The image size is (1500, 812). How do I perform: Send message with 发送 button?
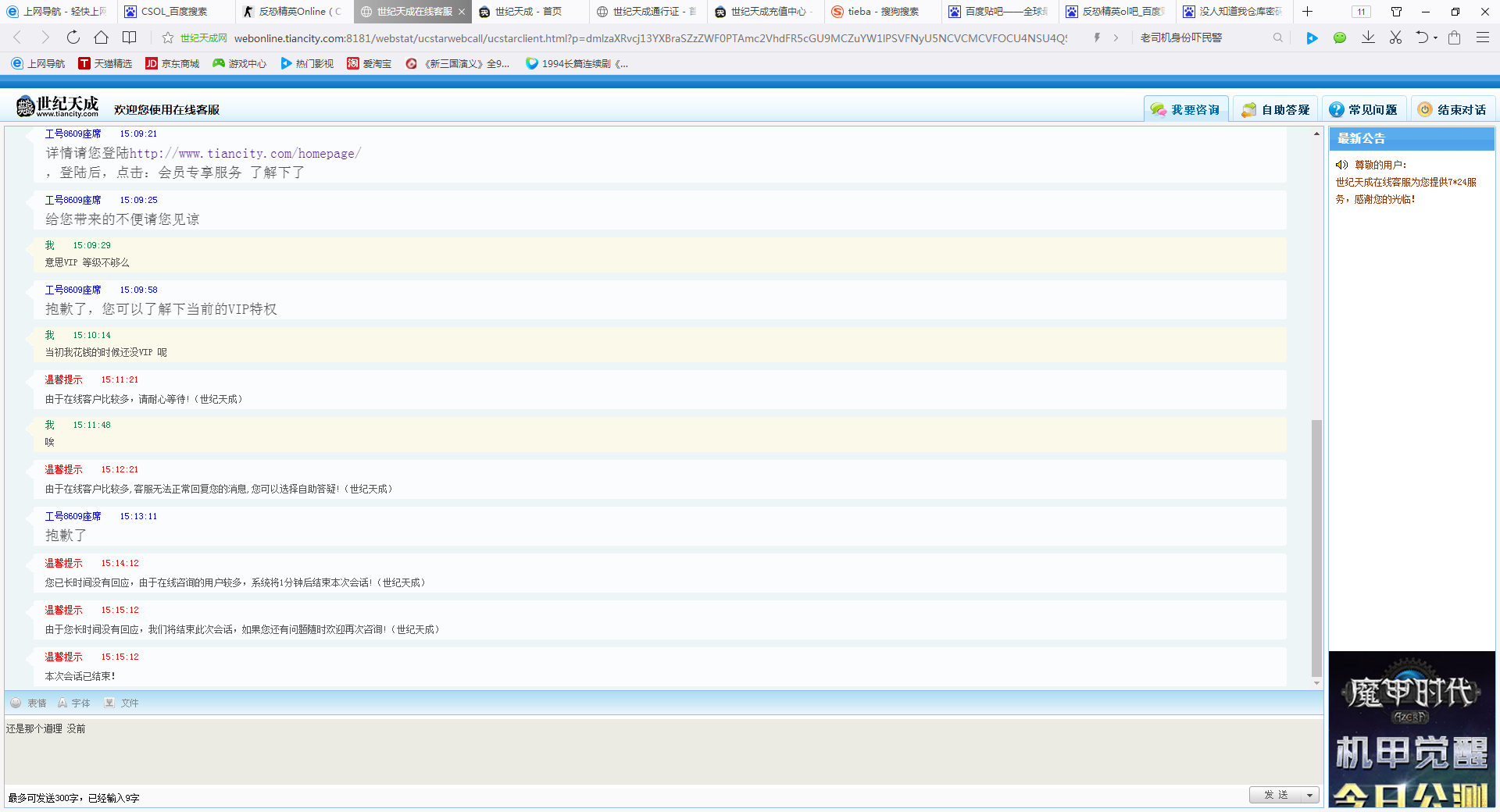pyautogui.click(x=1276, y=795)
